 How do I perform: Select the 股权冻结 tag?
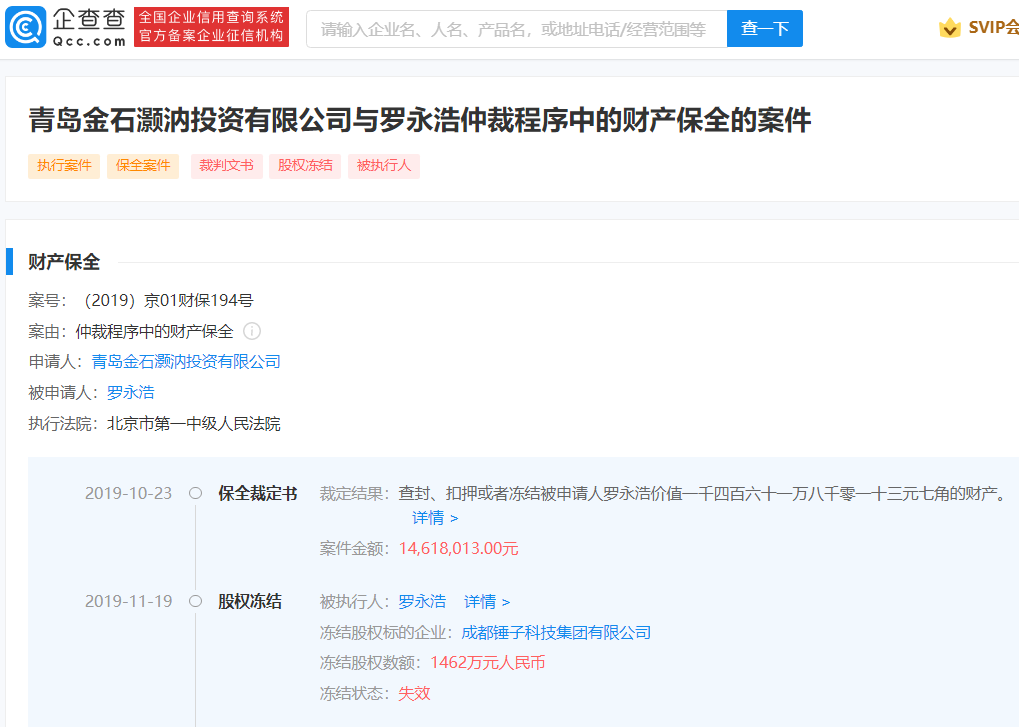click(x=305, y=166)
